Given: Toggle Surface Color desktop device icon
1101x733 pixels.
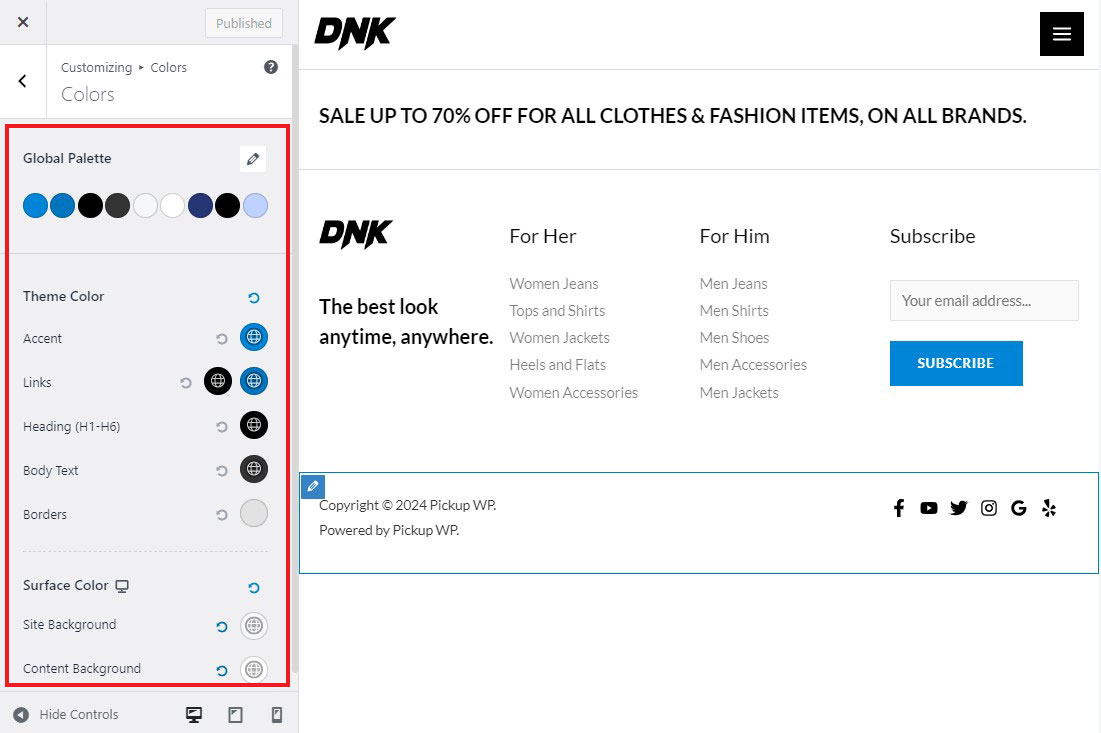Looking at the screenshot, I should tap(122, 586).
